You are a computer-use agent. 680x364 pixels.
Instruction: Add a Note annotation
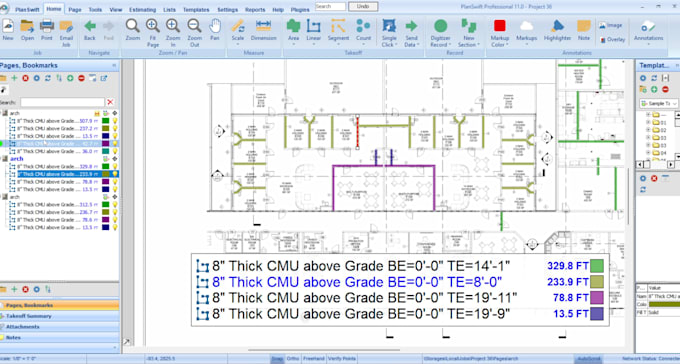click(x=584, y=30)
